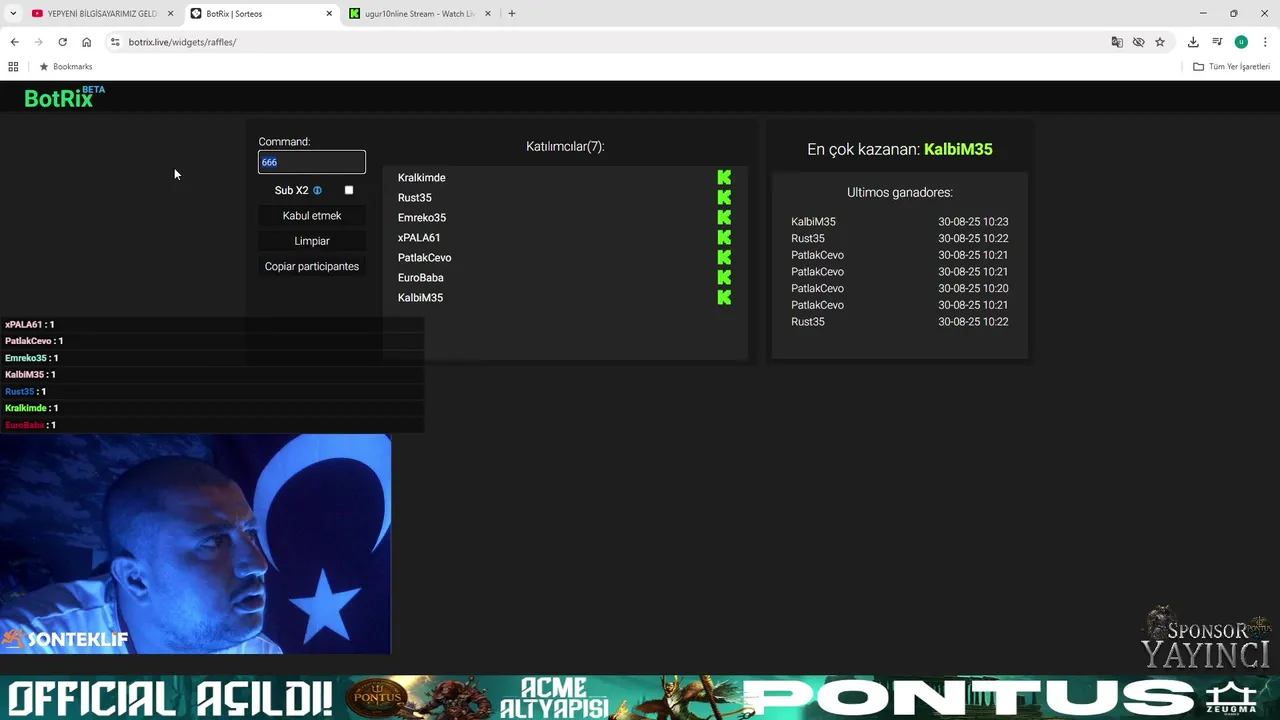Select participant EuroBaba in the list
This screenshot has height=720, width=1280.
421,277
